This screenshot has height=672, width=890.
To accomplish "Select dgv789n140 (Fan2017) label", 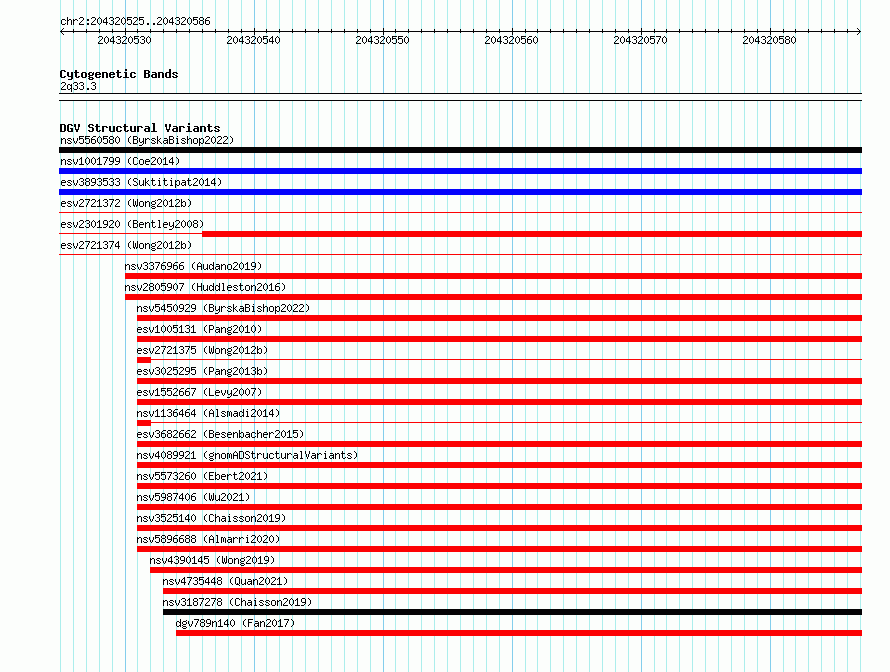I will 236,623.
